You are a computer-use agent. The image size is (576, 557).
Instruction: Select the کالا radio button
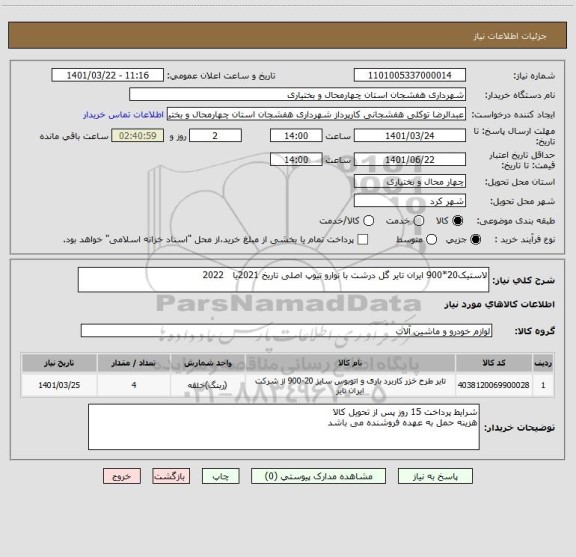tap(458, 220)
